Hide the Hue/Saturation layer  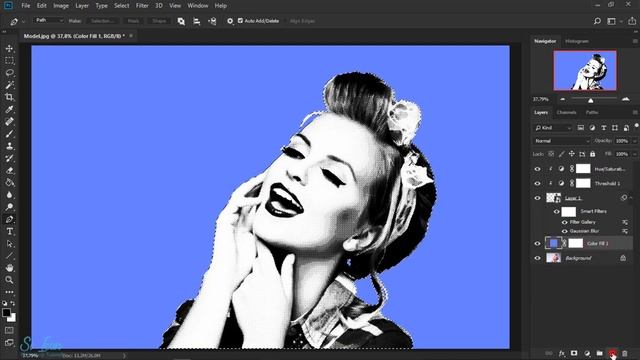537,169
